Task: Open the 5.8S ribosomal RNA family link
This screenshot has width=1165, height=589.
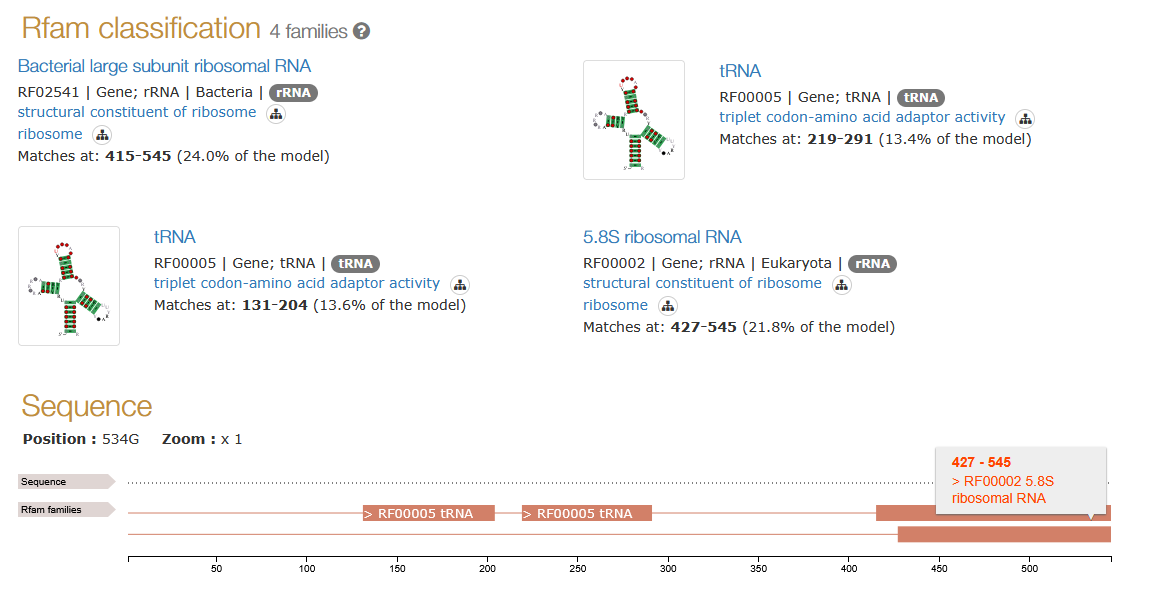Action: (x=662, y=237)
